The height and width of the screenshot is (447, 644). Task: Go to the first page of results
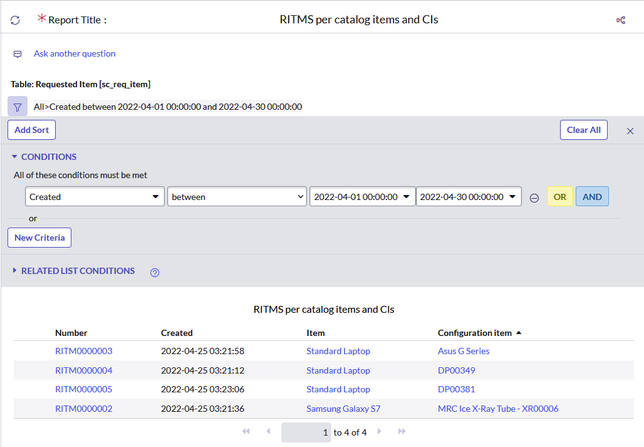pos(246,431)
